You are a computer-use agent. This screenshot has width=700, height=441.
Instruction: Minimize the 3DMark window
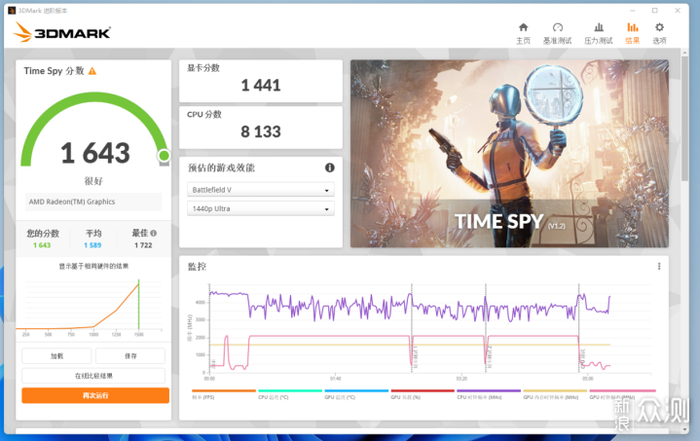click(x=633, y=10)
